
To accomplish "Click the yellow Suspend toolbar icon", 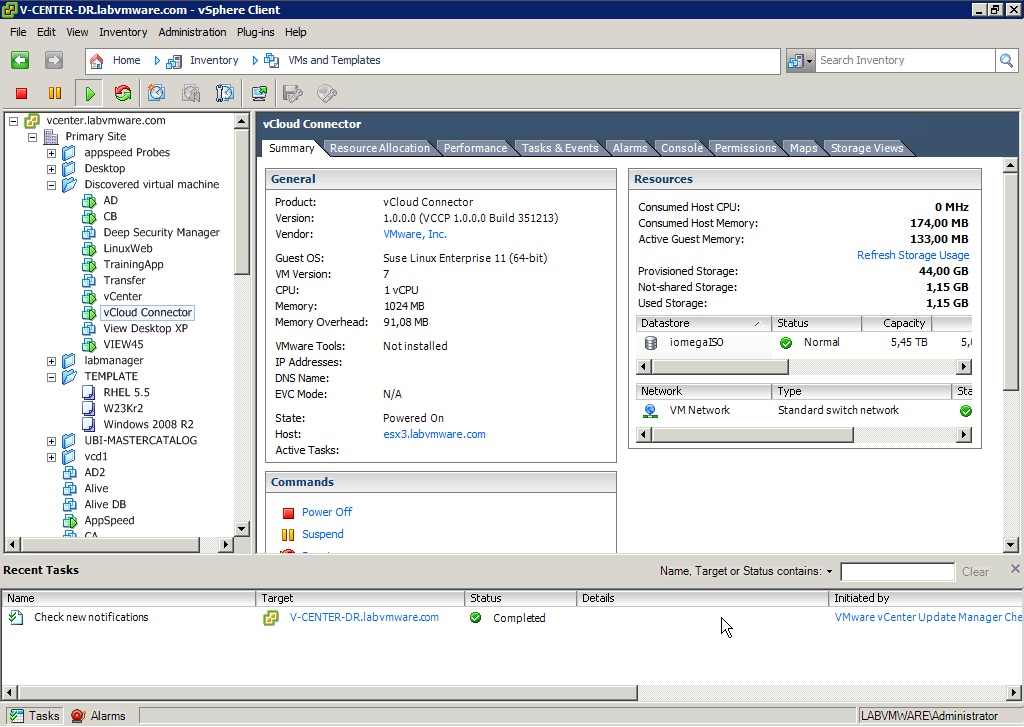I will (55, 93).
